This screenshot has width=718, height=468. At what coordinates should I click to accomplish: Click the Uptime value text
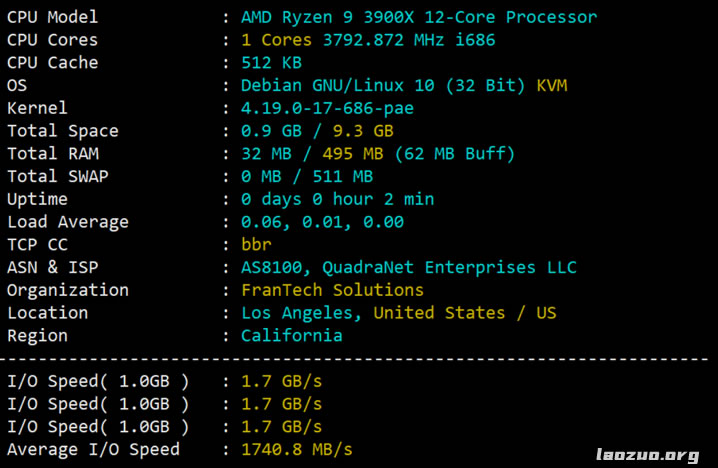tap(337, 199)
